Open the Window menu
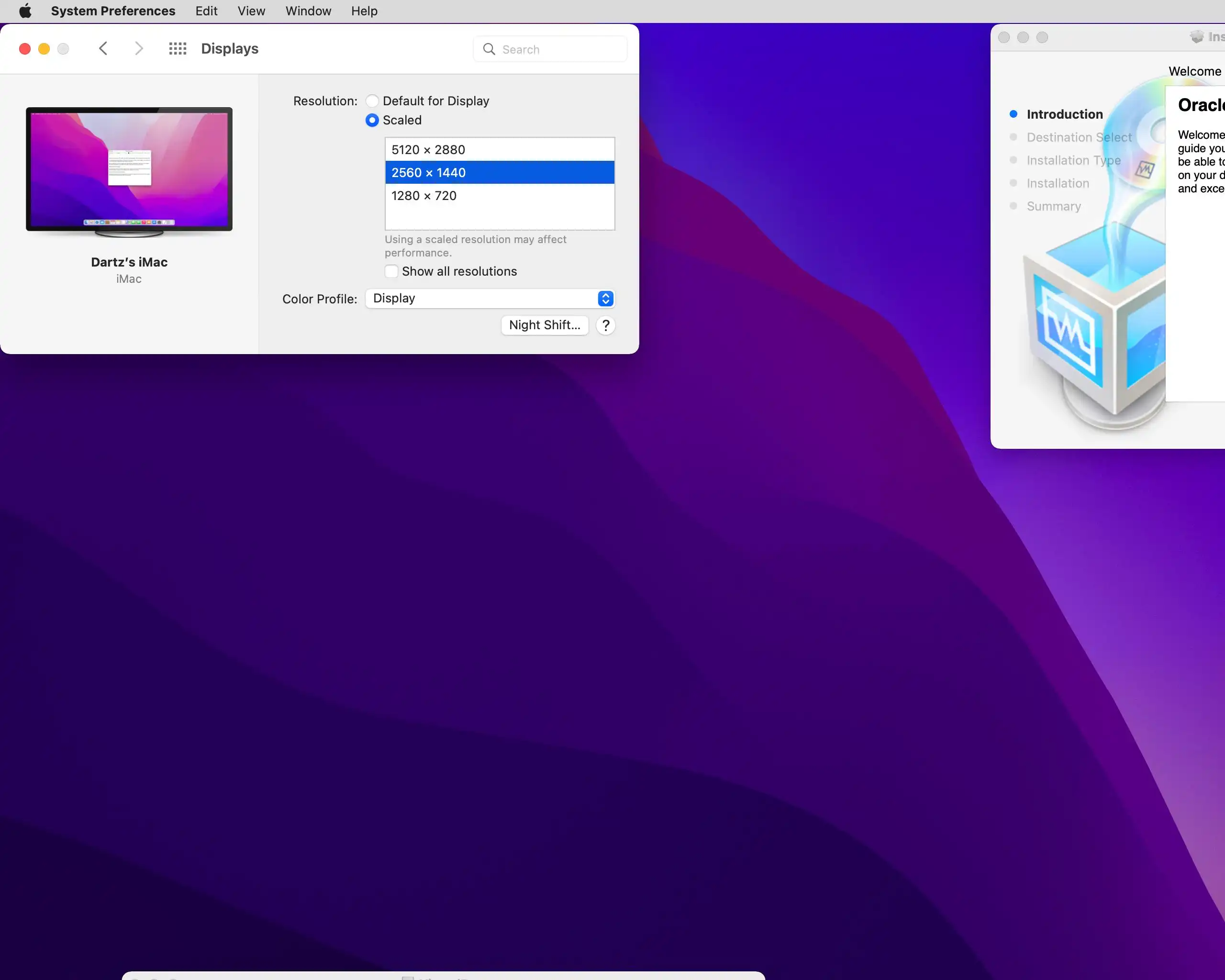Viewport: 1225px width, 980px height. pos(308,11)
